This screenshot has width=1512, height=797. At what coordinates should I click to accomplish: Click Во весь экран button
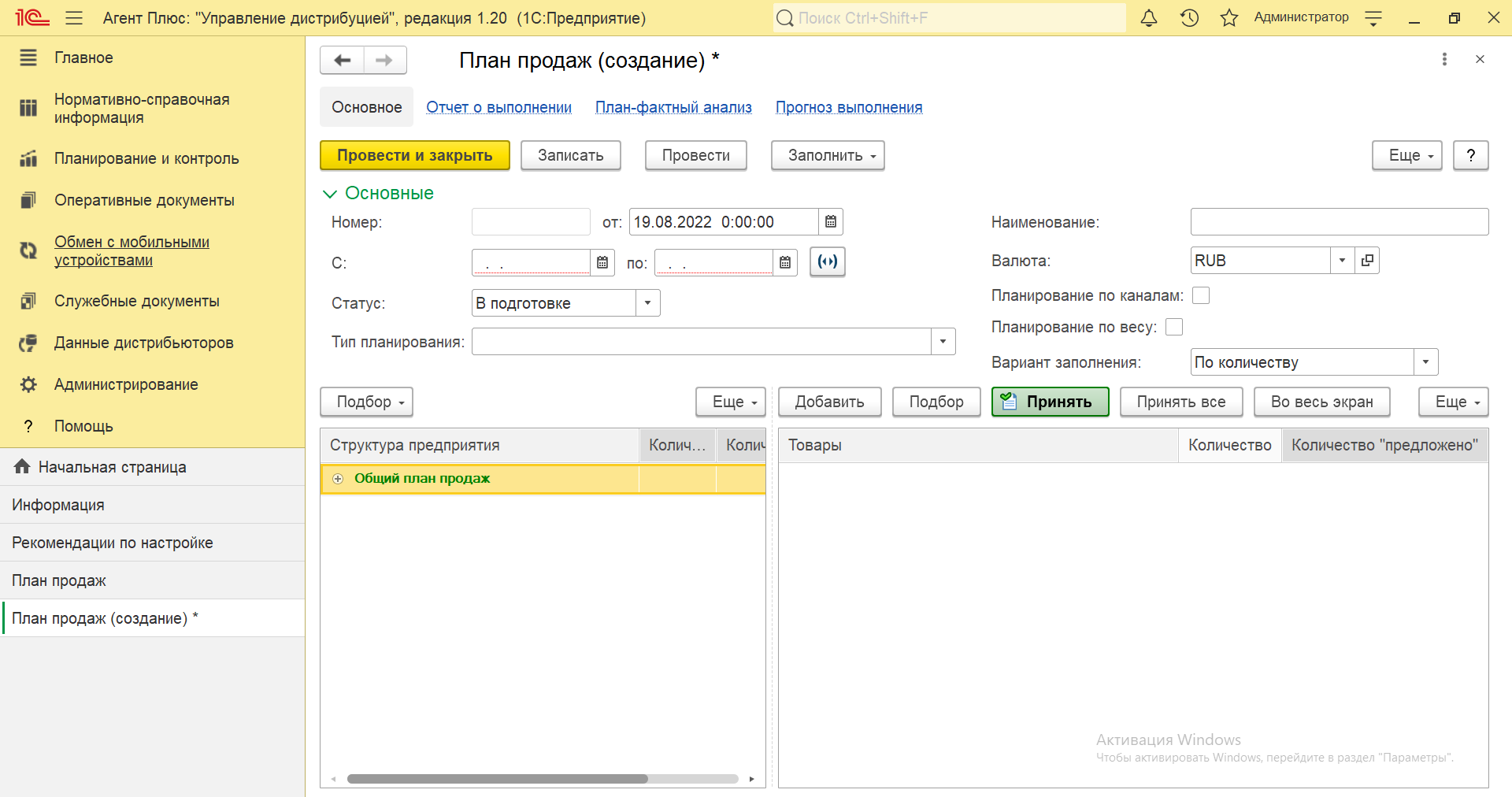pyautogui.click(x=1322, y=402)
